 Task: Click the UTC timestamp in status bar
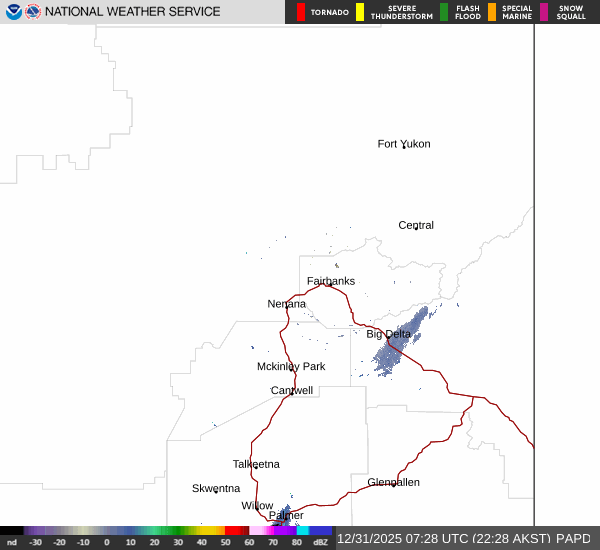pos(404,539)
